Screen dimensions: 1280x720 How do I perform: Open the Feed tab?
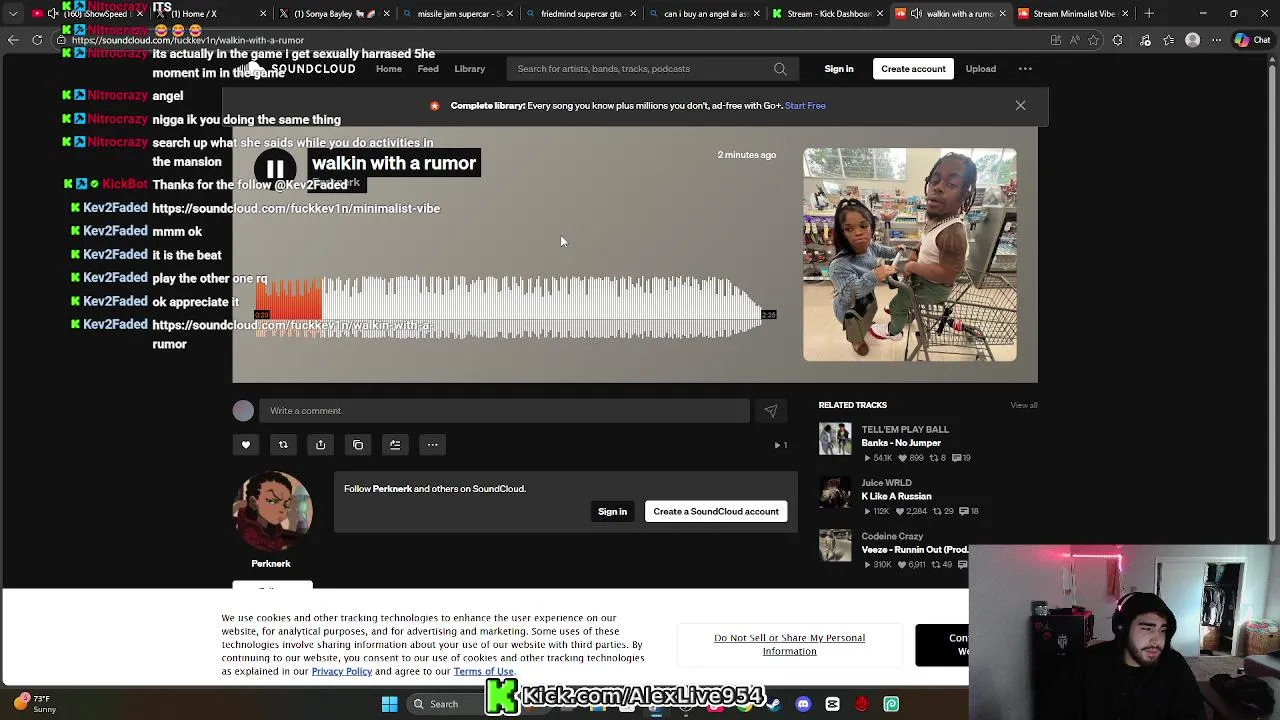point(428,69)
